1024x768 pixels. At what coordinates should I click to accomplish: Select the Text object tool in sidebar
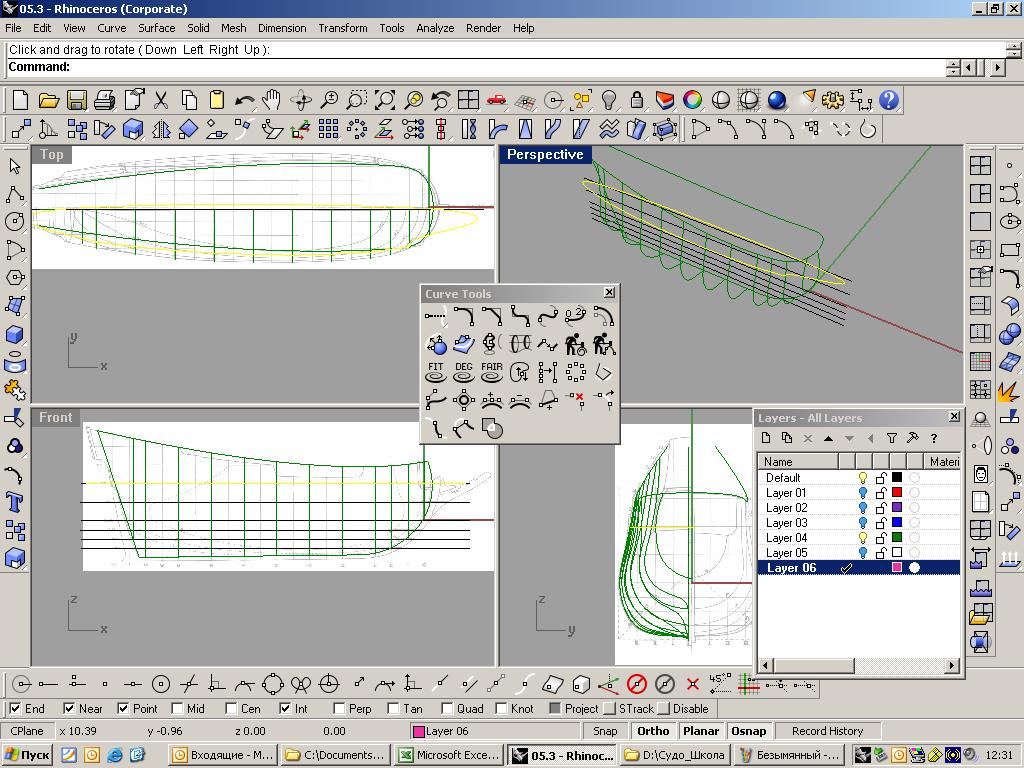14,502
